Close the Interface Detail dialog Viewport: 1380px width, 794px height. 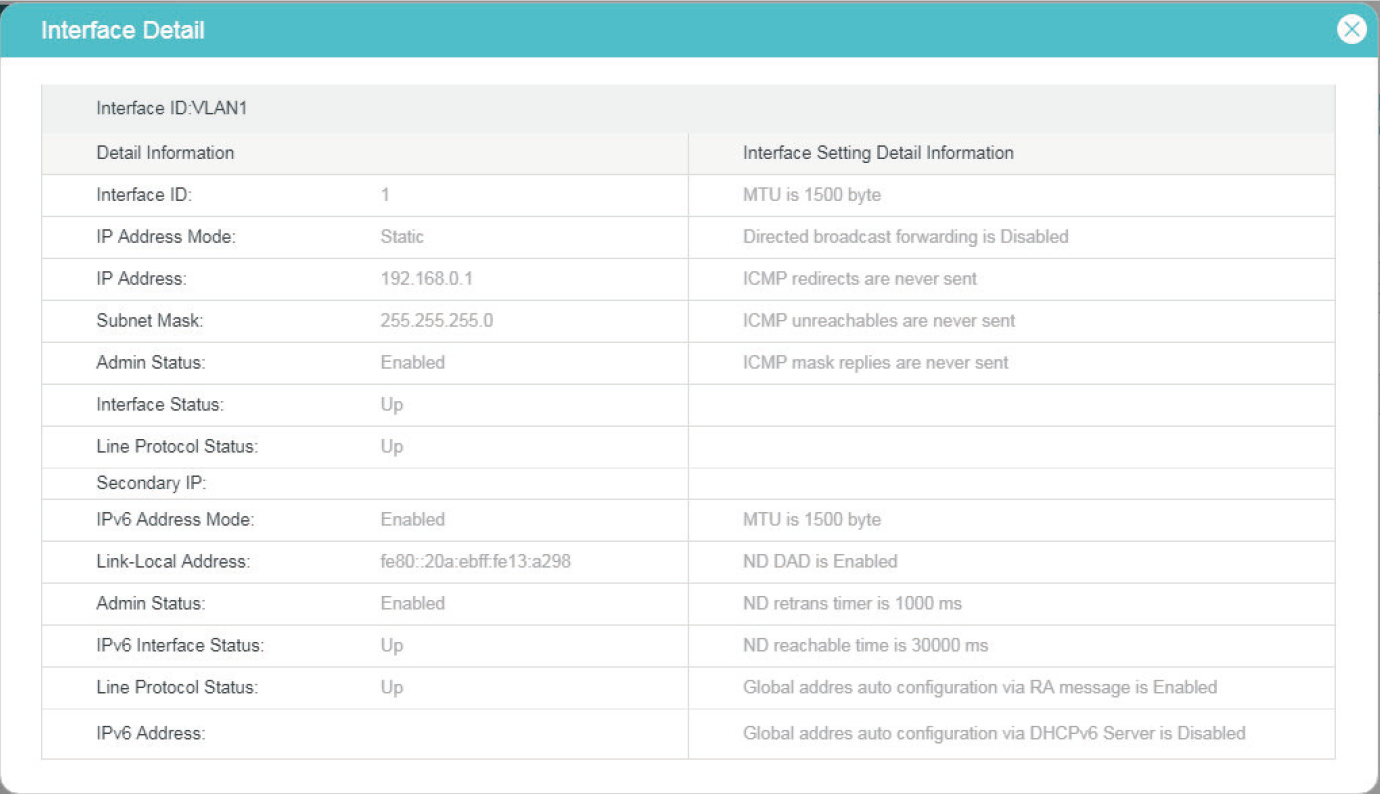[1351, 30]
